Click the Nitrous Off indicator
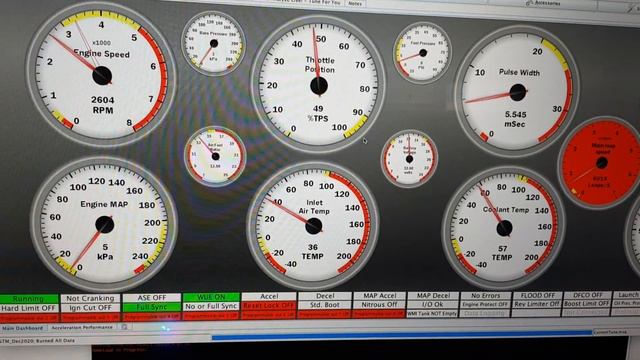 [379, 305]
